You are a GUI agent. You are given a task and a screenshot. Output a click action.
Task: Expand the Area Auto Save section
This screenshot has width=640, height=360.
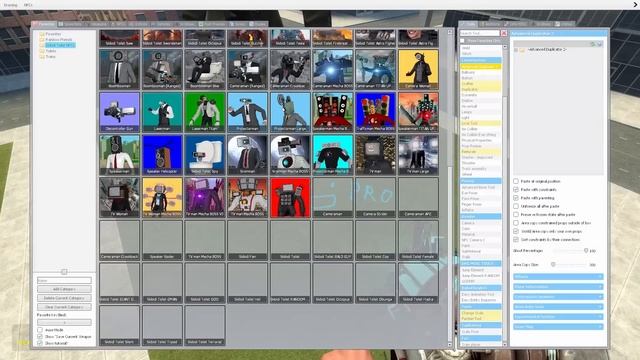(x=558, y=307)
